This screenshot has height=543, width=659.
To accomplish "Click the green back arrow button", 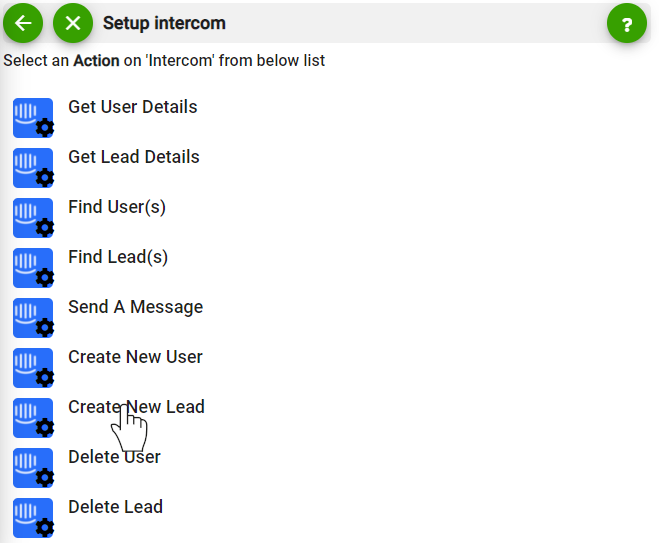I will coord(23,23).
